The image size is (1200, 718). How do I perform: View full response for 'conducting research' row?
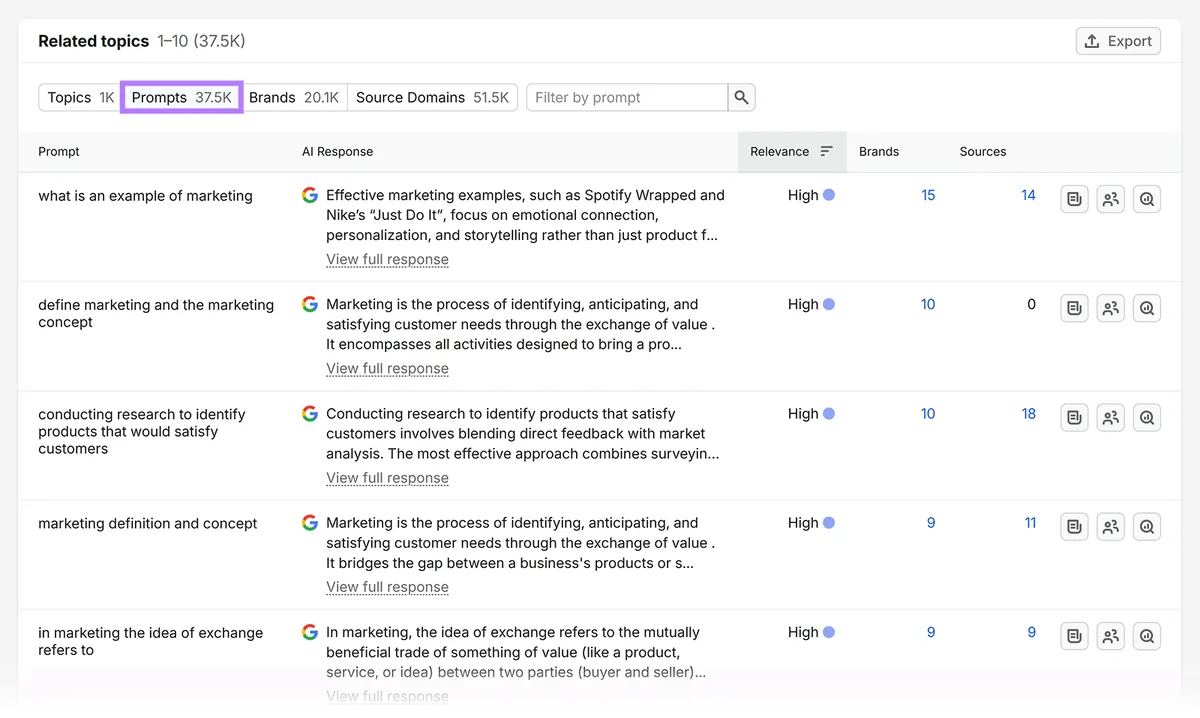click(387, 478)
